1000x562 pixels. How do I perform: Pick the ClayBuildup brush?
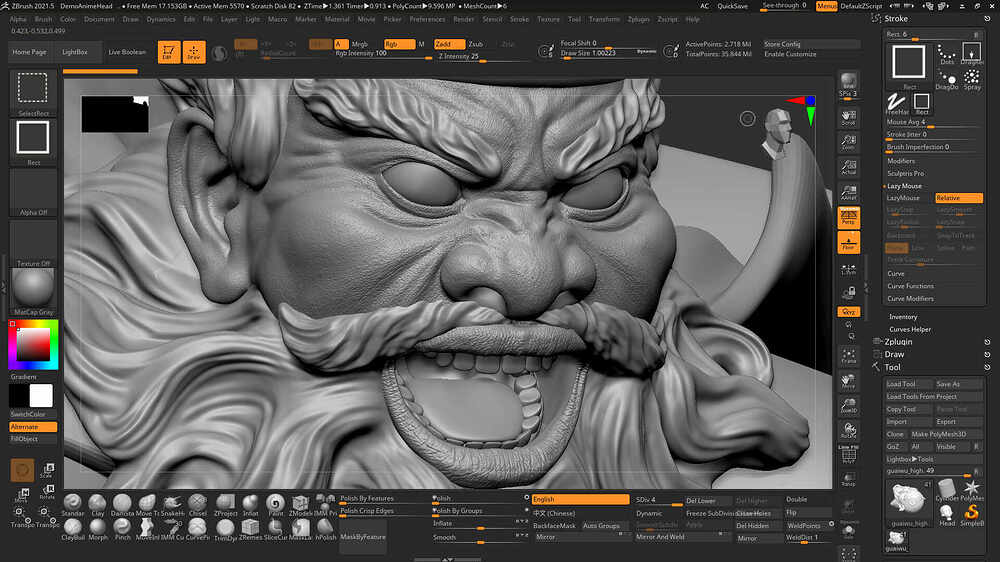73,529
